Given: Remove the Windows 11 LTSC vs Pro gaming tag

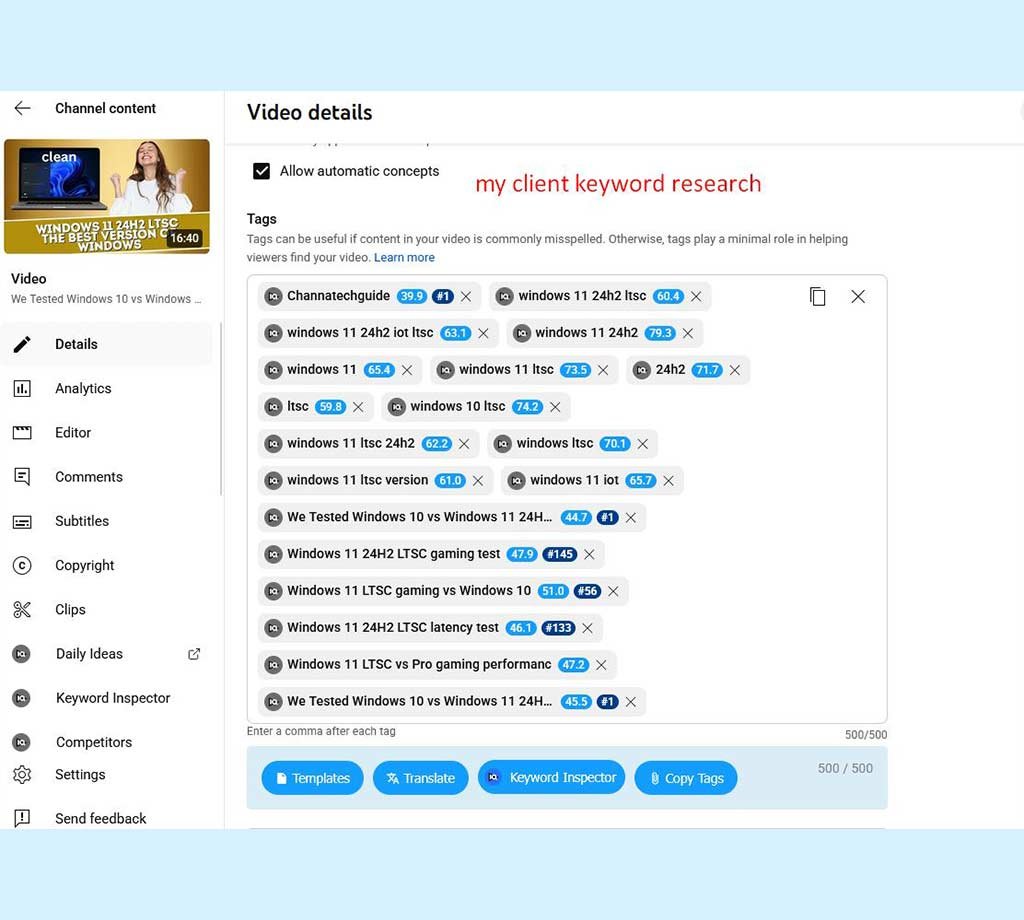Looking at the screenshot, I should coord(601,665).
